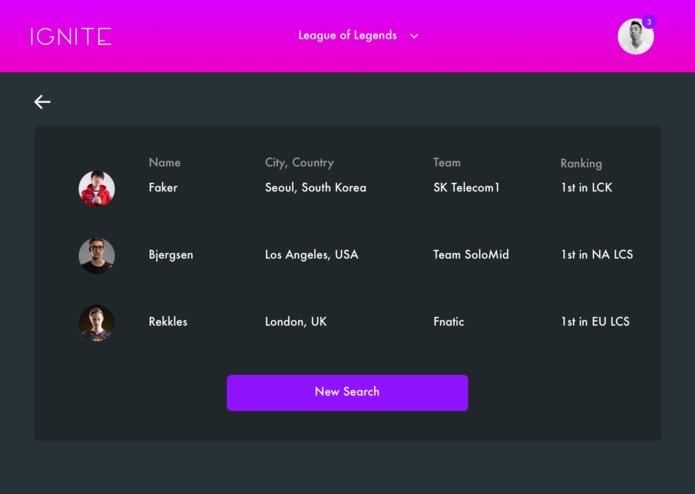Click the chevron beside League of Legends
This screenshot has width=695, height=494.
(414, 36)
